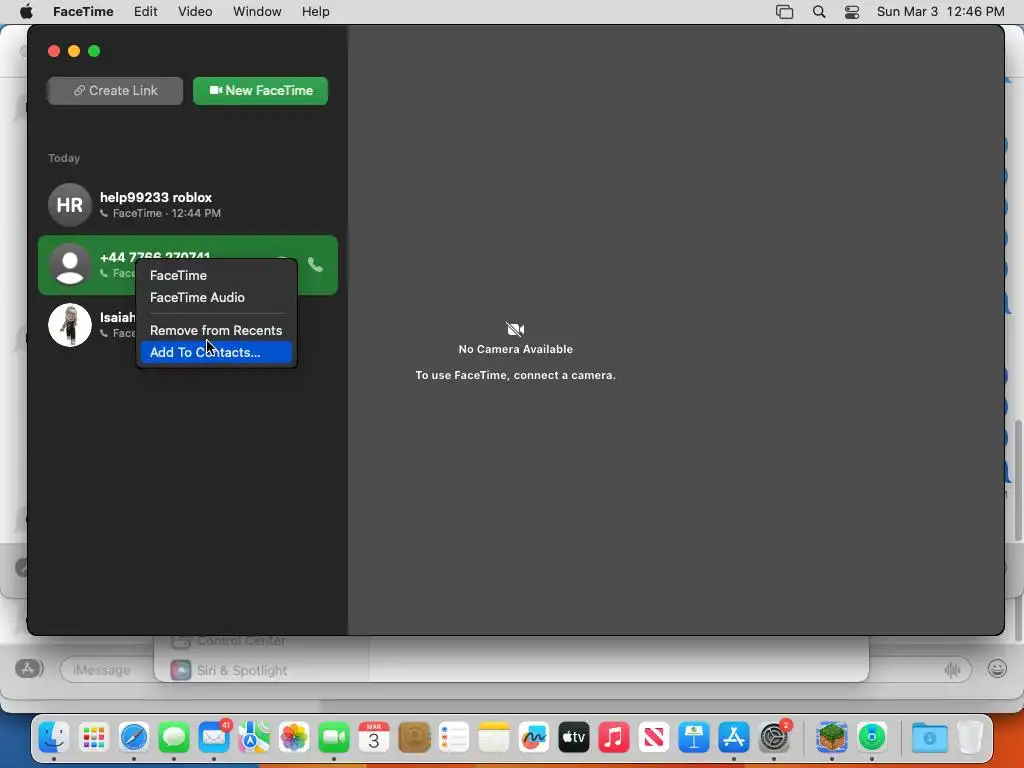Click the Create Link button
Image resolution: width=1024 pixels, height=768 pixels.
coord(115,91)
